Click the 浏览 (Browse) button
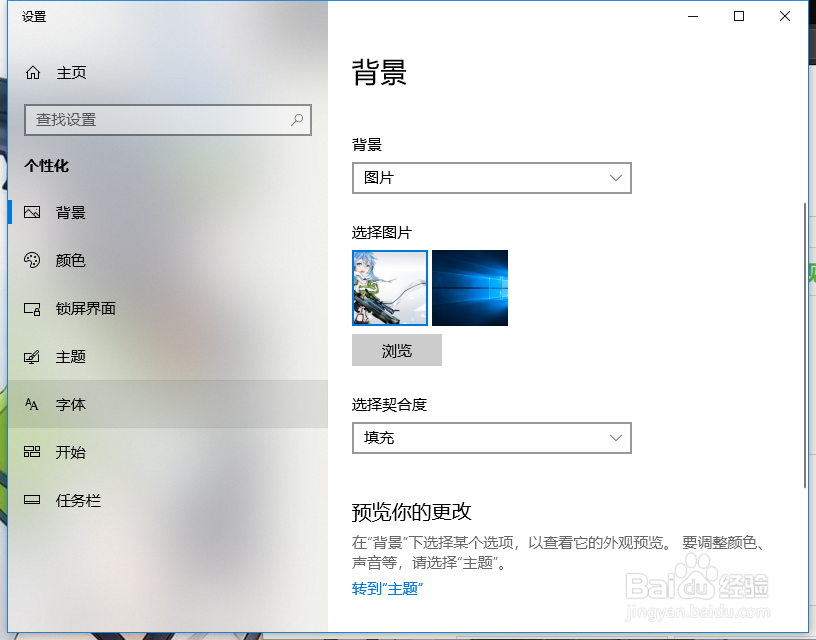The height and width of the screenshot is (640, 816). pyautogui.click(x=396, y=350)
